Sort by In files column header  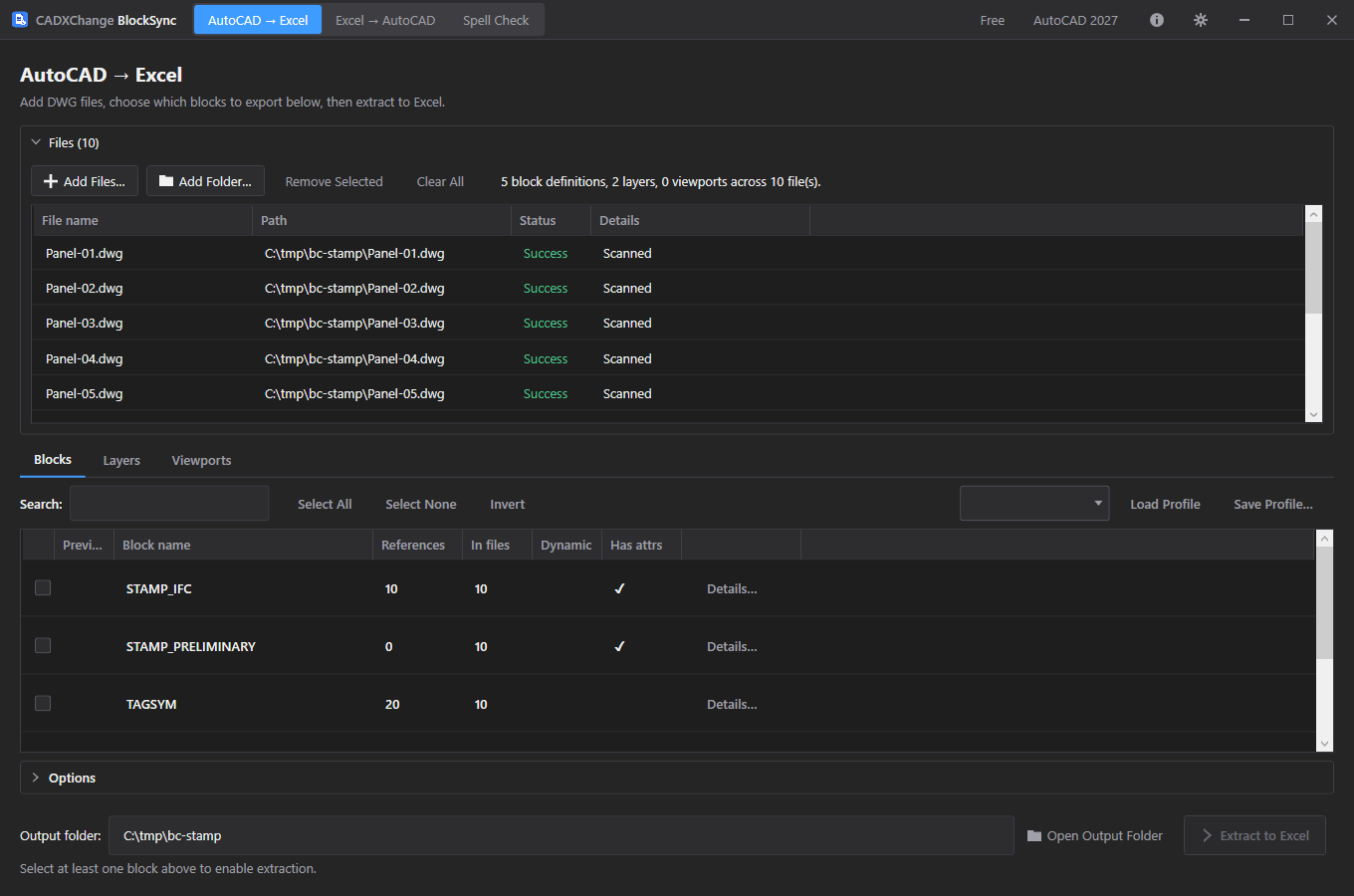497,545
